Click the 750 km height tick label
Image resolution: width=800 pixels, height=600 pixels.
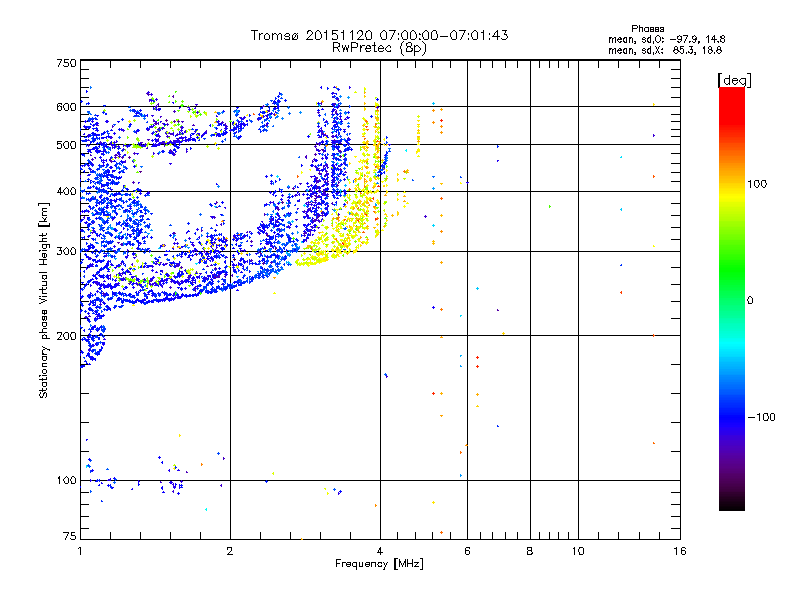(66, 63)
